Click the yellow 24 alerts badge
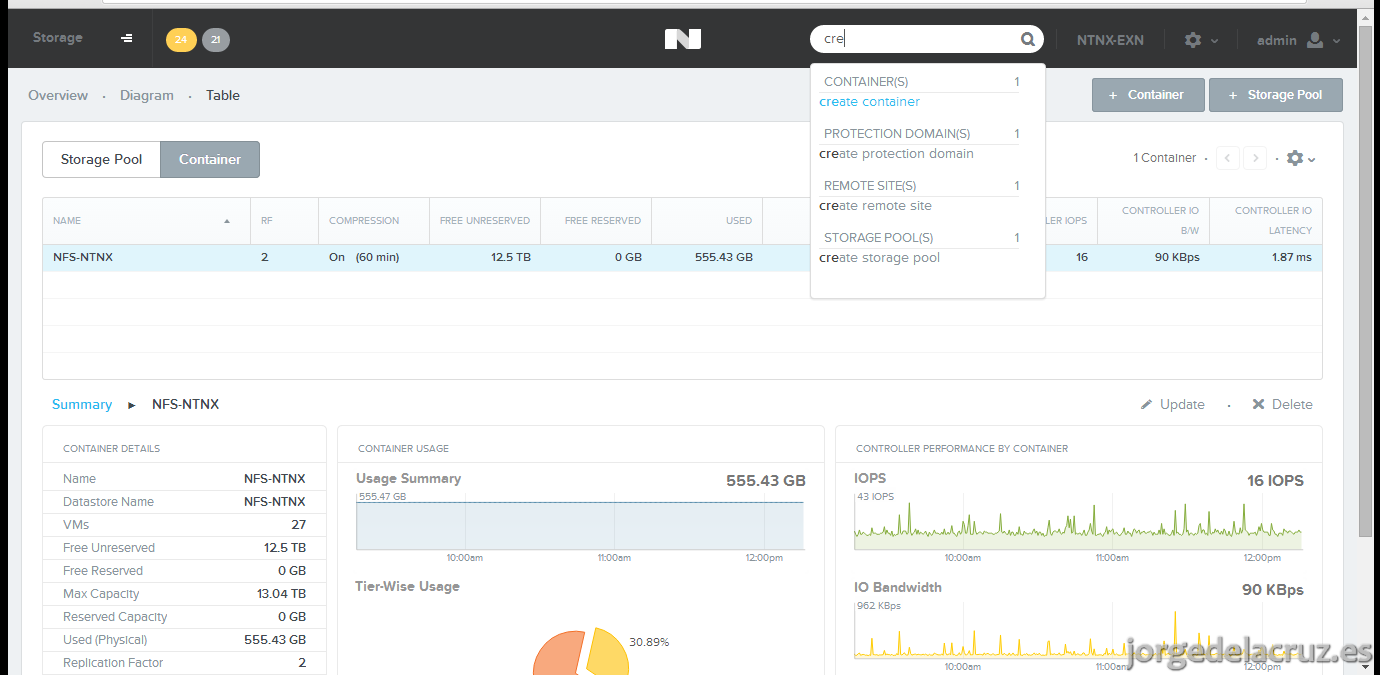 pos(181,40)
